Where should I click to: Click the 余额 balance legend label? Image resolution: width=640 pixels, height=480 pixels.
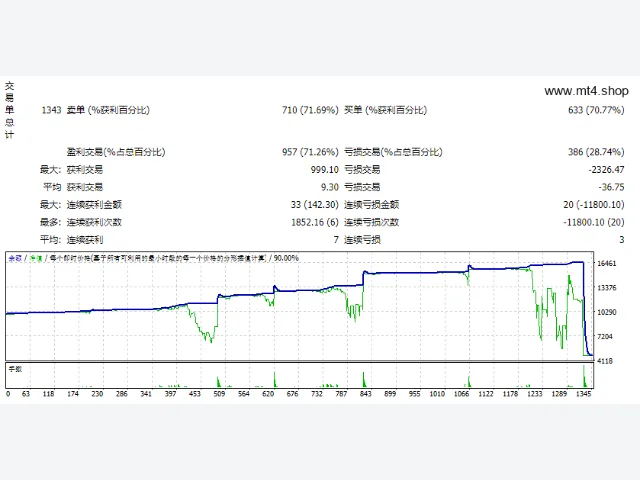15,258
